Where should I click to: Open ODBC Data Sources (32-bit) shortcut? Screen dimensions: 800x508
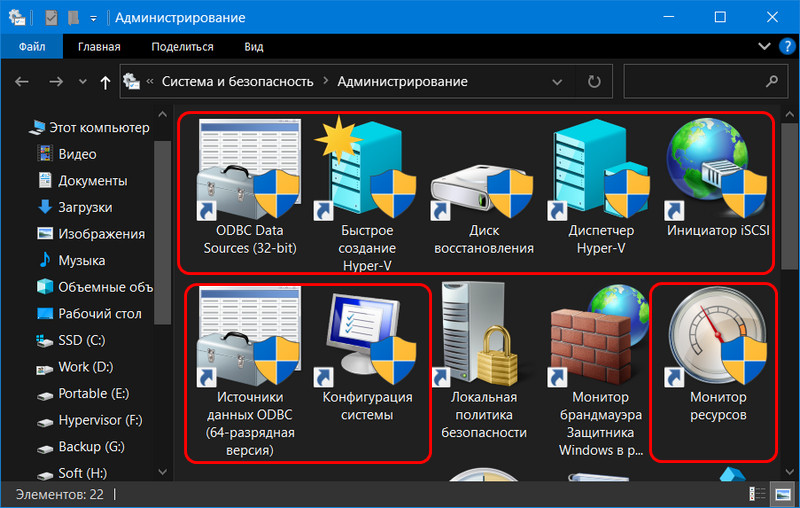tap(249, 187)
